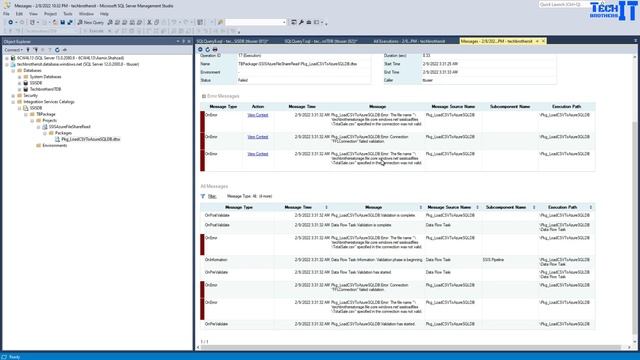Open the search combo box dropdown arrow in the toolbar
The height and width of the screenshot is (360, 640).
(284, 22)
